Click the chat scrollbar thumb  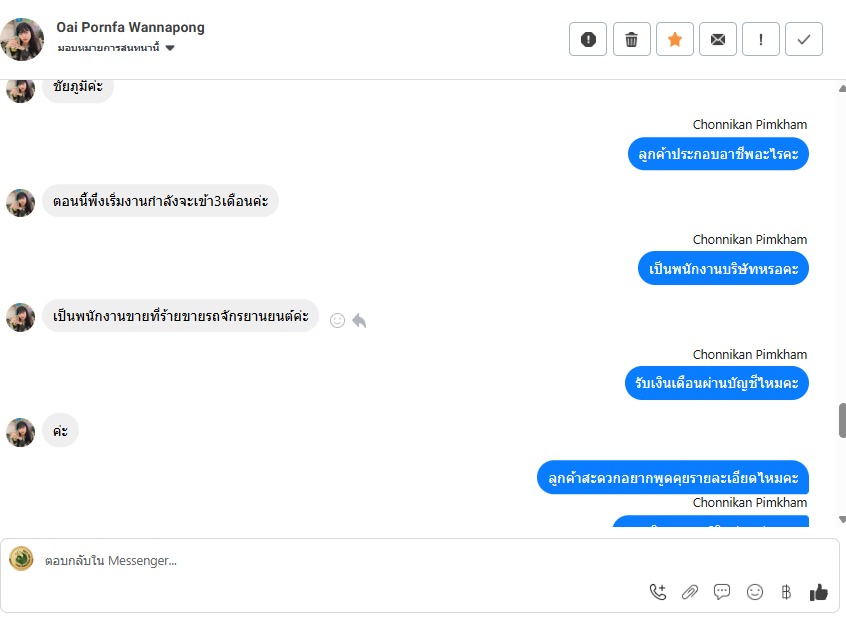click(842, 420)
